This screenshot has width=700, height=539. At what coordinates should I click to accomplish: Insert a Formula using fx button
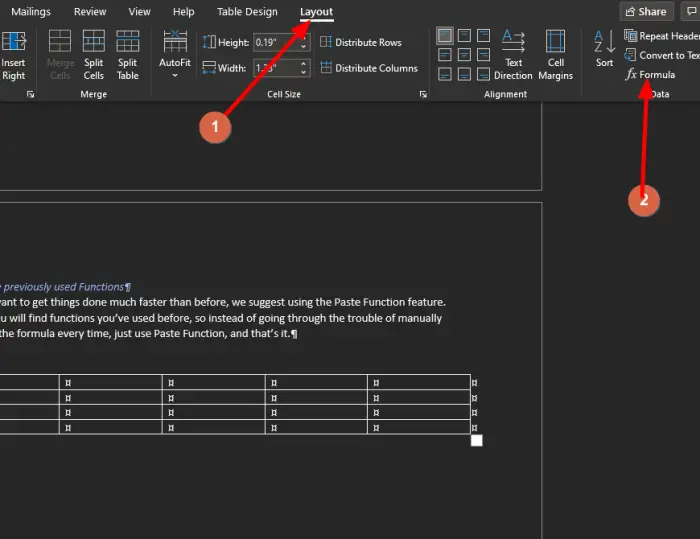650,75
